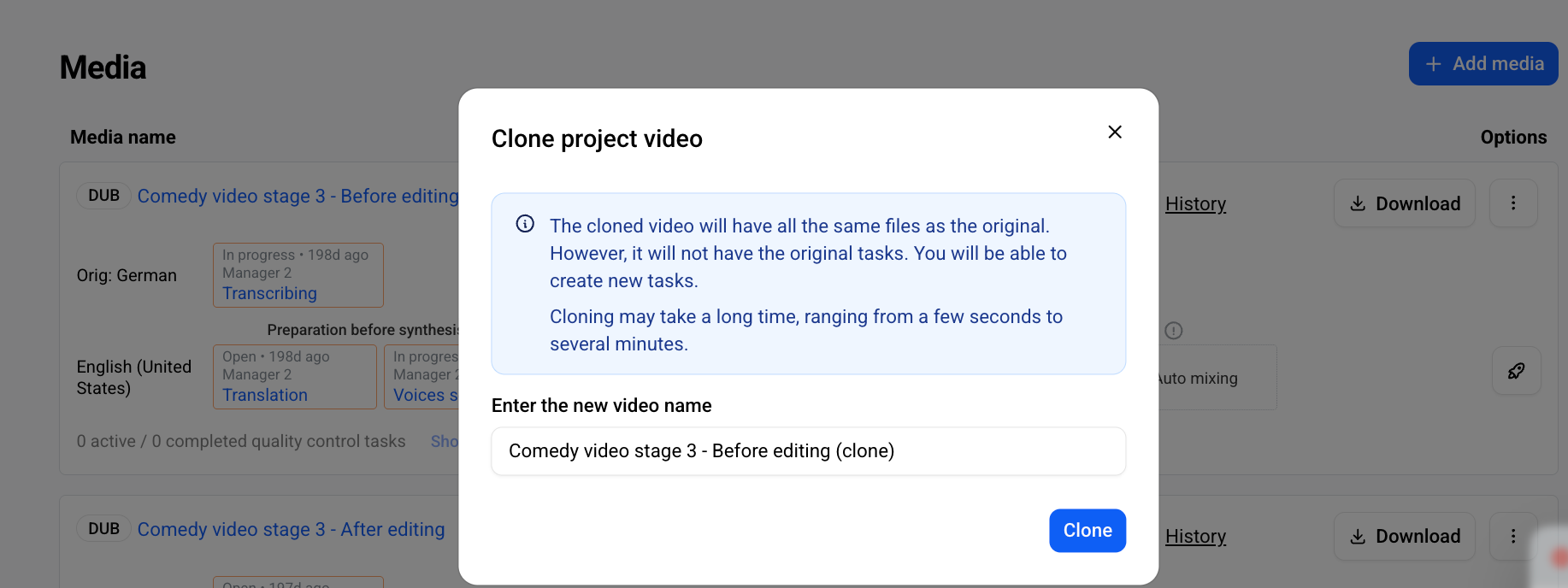This screenshot has height=588, width=1568.
Task: Click the Media page heading
Action: coord(103,68)
